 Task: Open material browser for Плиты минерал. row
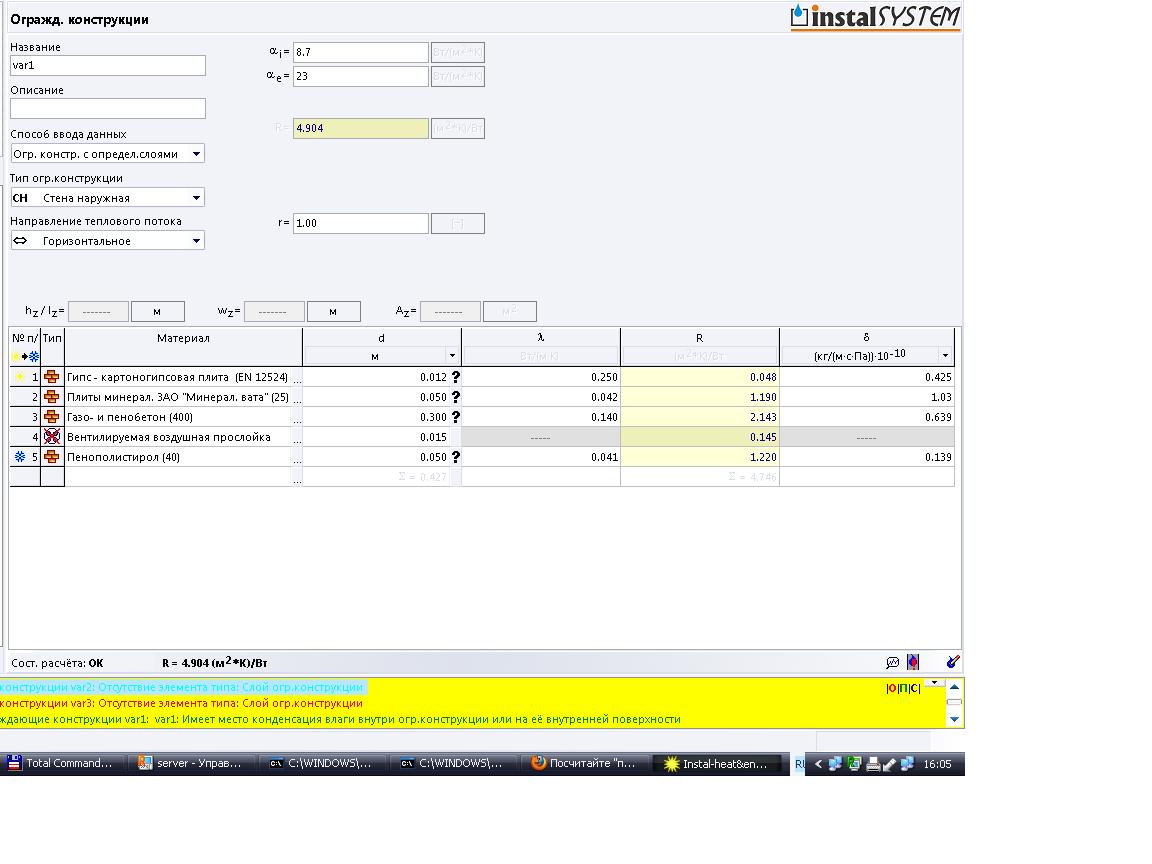[x=297, y=397]
